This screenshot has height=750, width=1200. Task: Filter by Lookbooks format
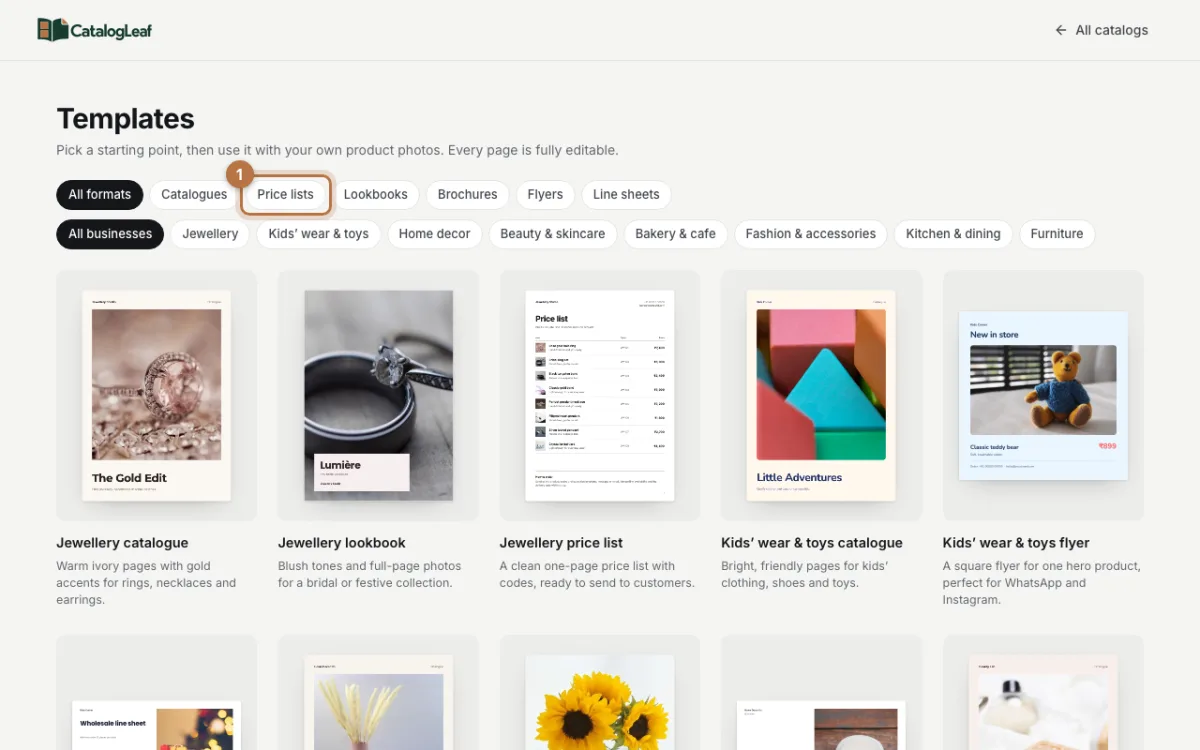pos(376,194)
